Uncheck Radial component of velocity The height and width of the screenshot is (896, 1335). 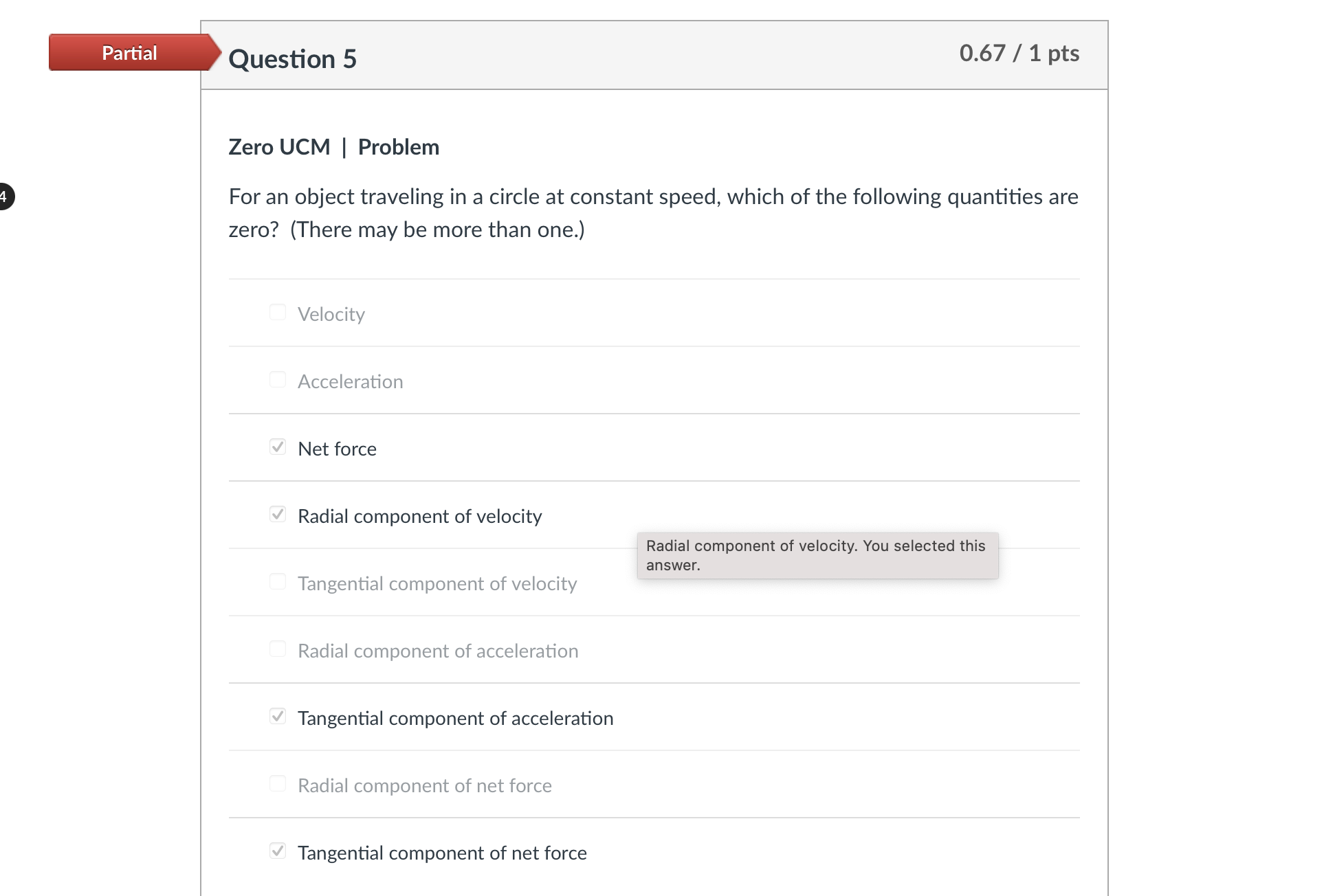point(278,513)
